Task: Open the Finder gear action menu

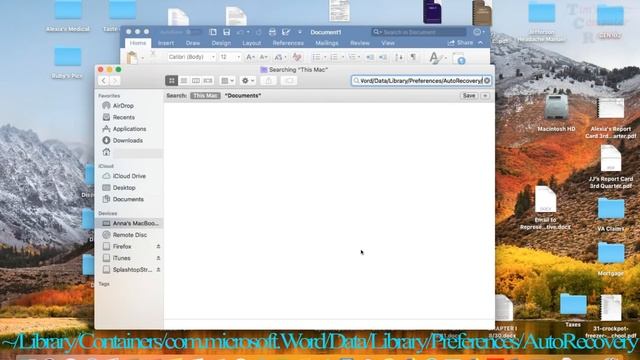Action: coord(248,81)
